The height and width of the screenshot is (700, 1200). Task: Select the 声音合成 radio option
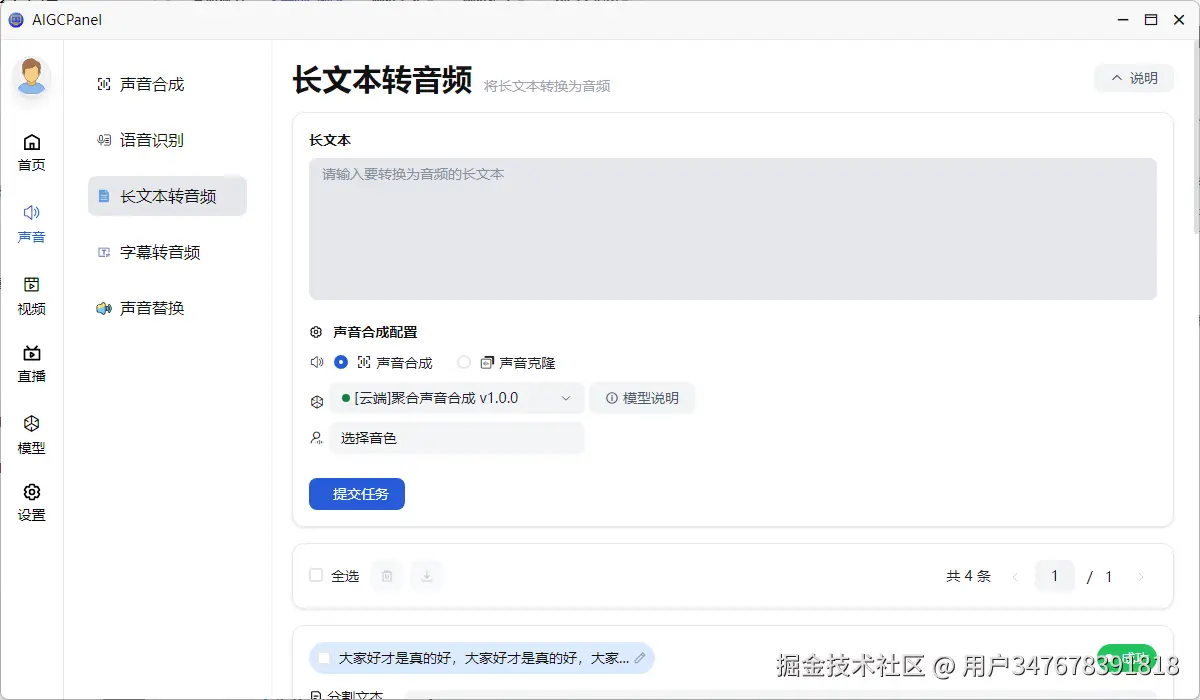tap(341, 362)
